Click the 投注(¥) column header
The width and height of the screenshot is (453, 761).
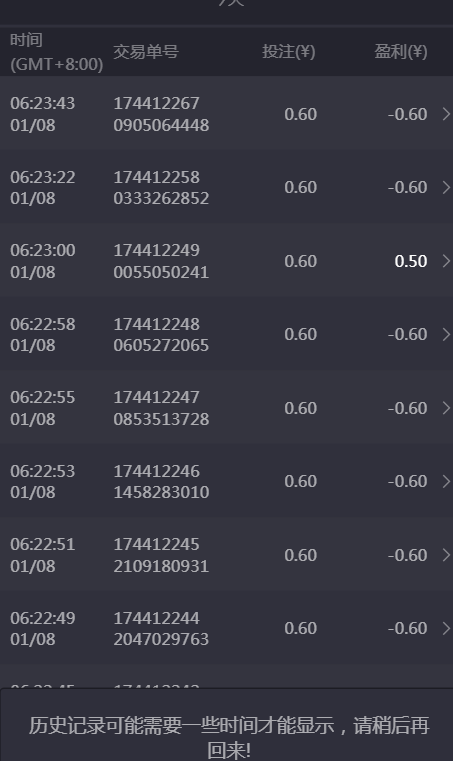click(x=289, y=51)
